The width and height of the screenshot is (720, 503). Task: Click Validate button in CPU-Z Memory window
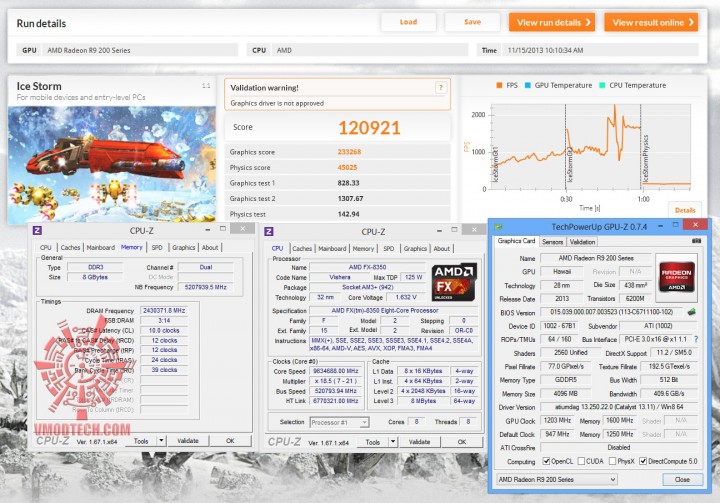click(x=188, y=441)
